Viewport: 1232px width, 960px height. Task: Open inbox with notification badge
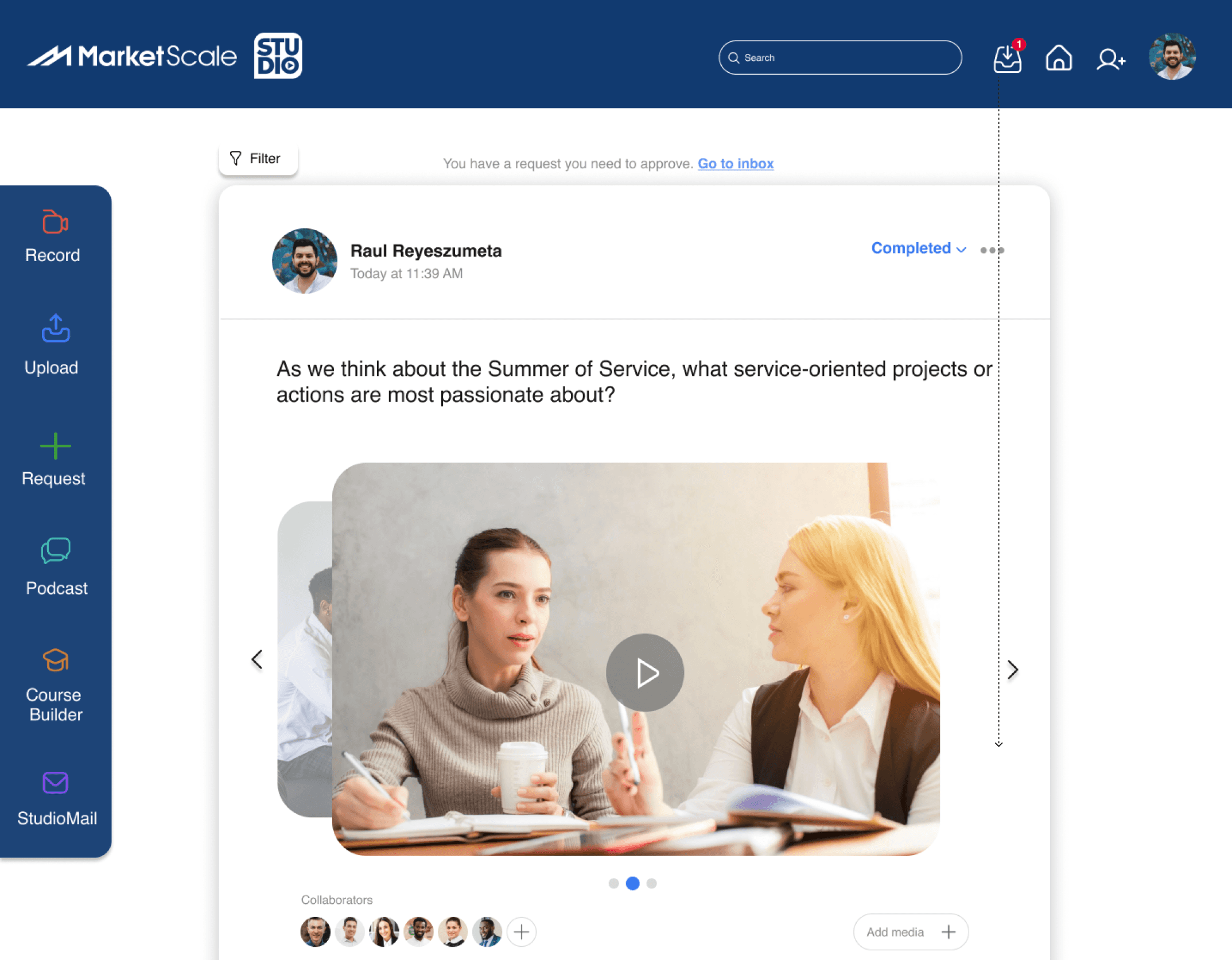(1008, 58)
